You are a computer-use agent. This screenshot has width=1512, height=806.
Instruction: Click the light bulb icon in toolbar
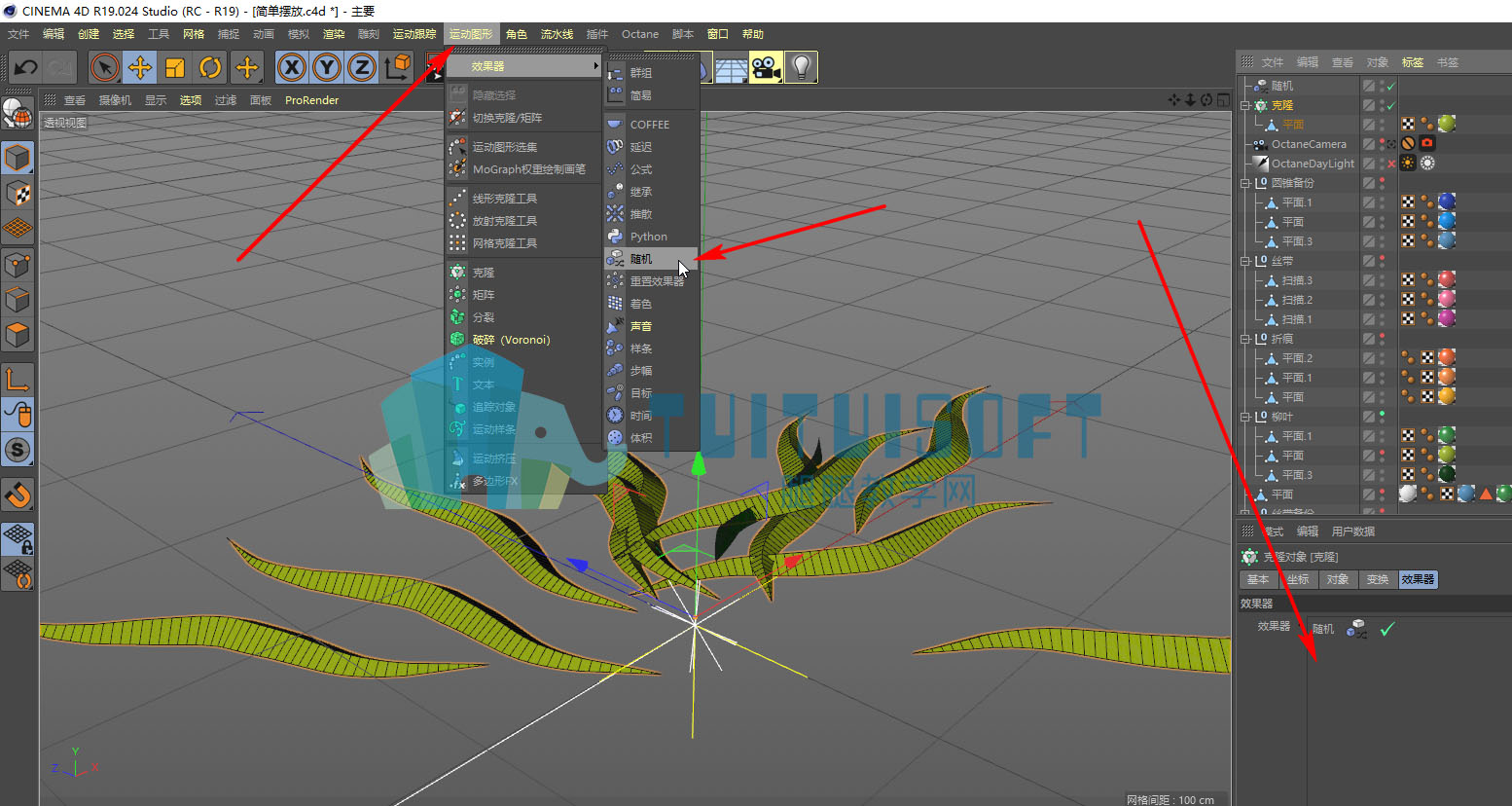(801, 67)
